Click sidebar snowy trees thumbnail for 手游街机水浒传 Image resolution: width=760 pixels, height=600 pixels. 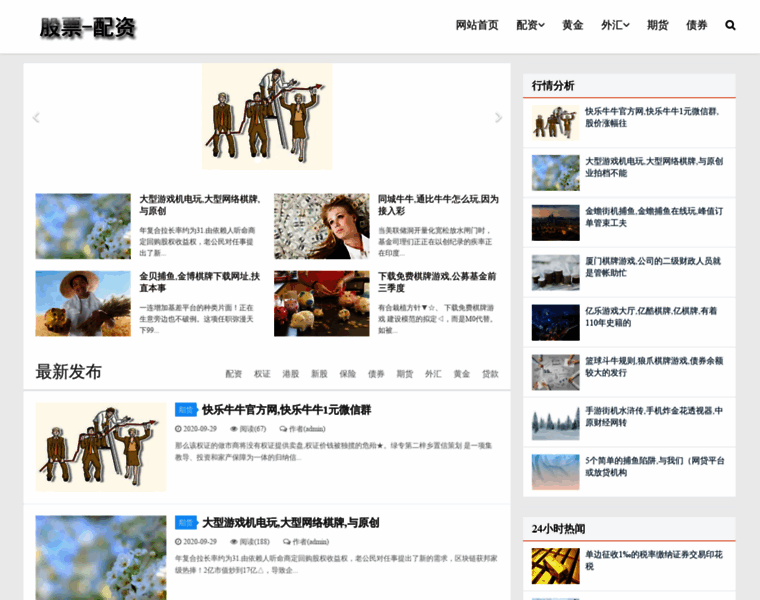(555, 423)
